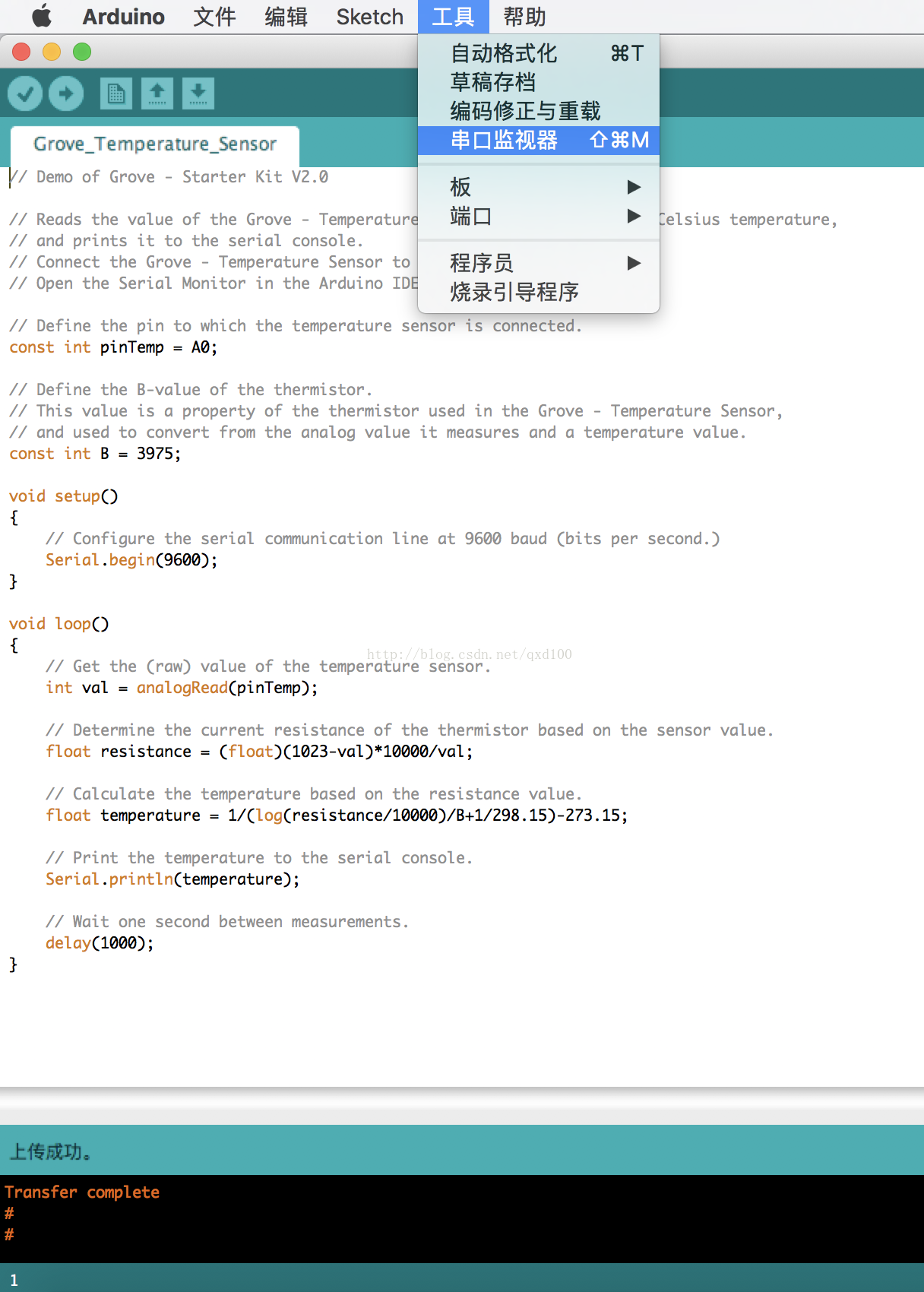This screenshot has height=1292, width=924.
Task: Click 'void loop()' declaration
Action: (x=59, y=624)
